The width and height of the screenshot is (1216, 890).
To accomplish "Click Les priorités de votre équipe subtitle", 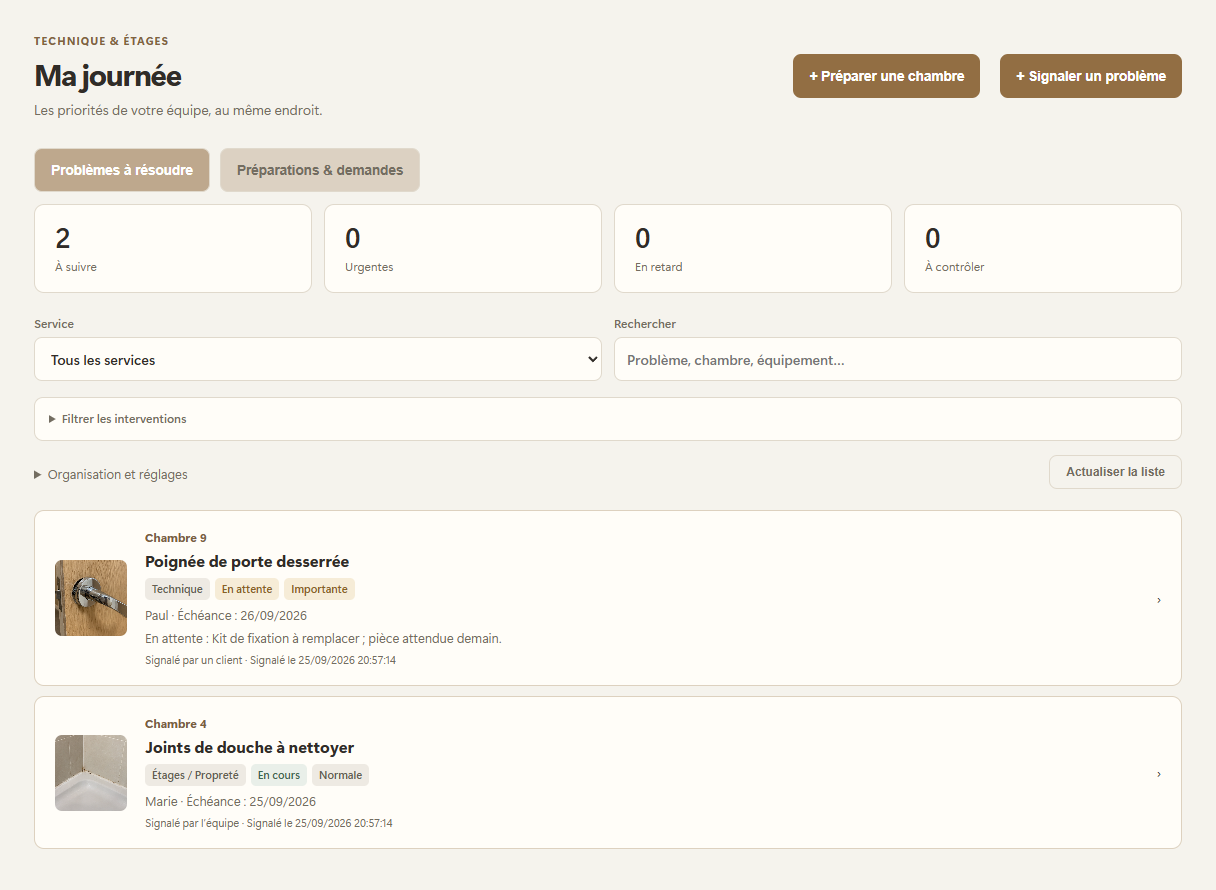I will 178,110.
